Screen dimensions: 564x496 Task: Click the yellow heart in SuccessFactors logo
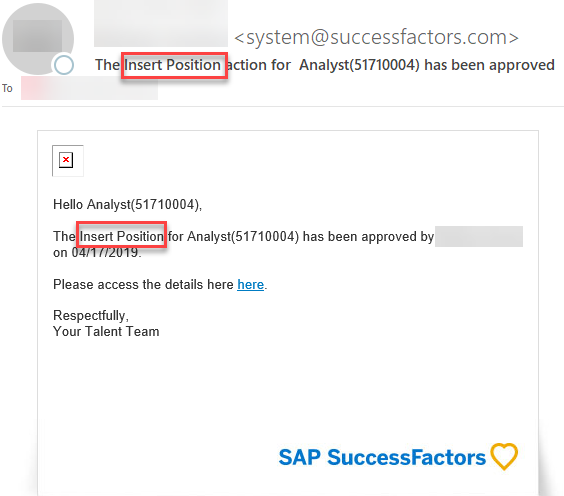pos(504,456)
